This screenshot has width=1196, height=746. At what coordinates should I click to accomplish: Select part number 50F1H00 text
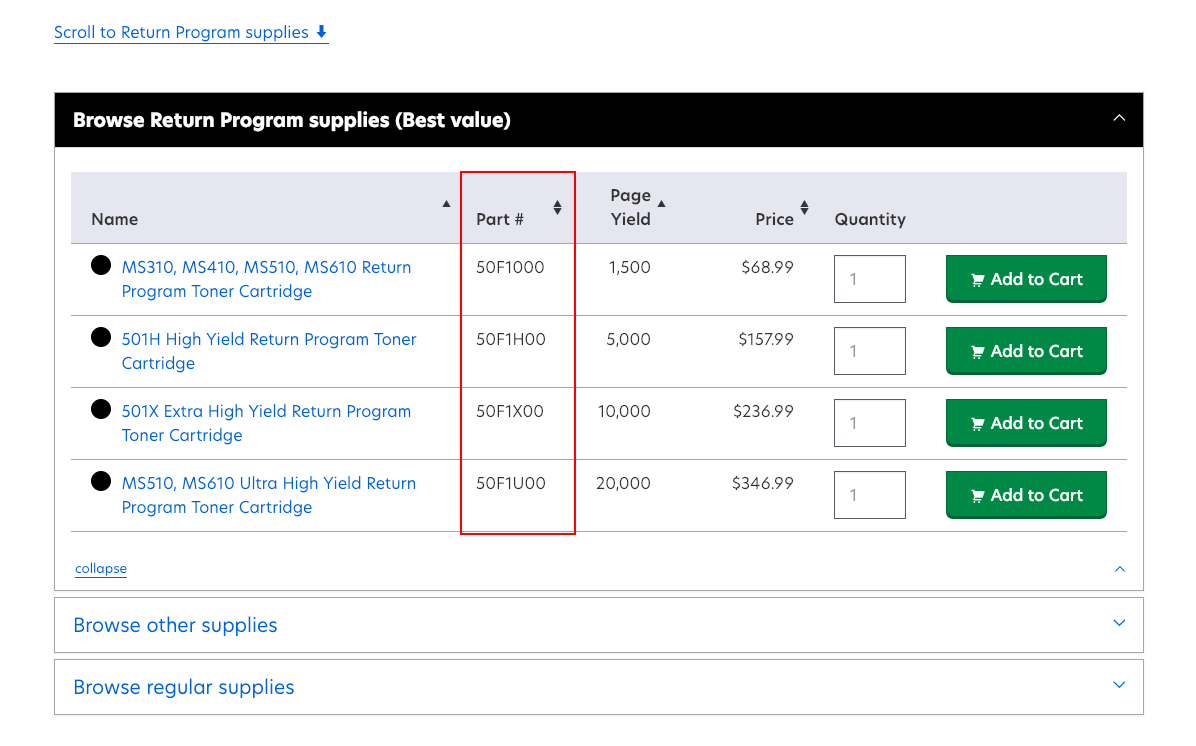coord(511,339)
